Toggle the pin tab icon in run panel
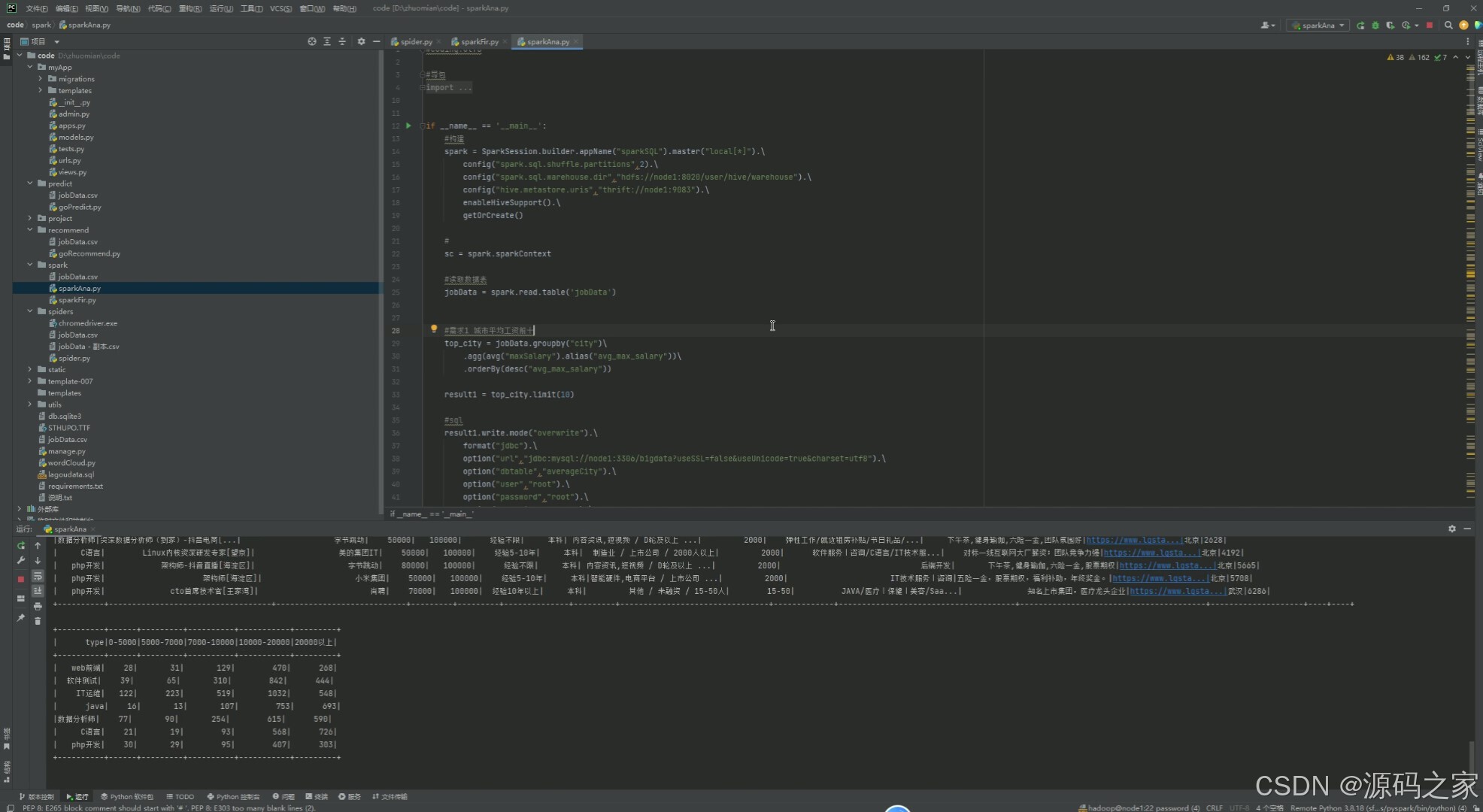This screenshot has height=812, width=1483. tap(21, 617)
